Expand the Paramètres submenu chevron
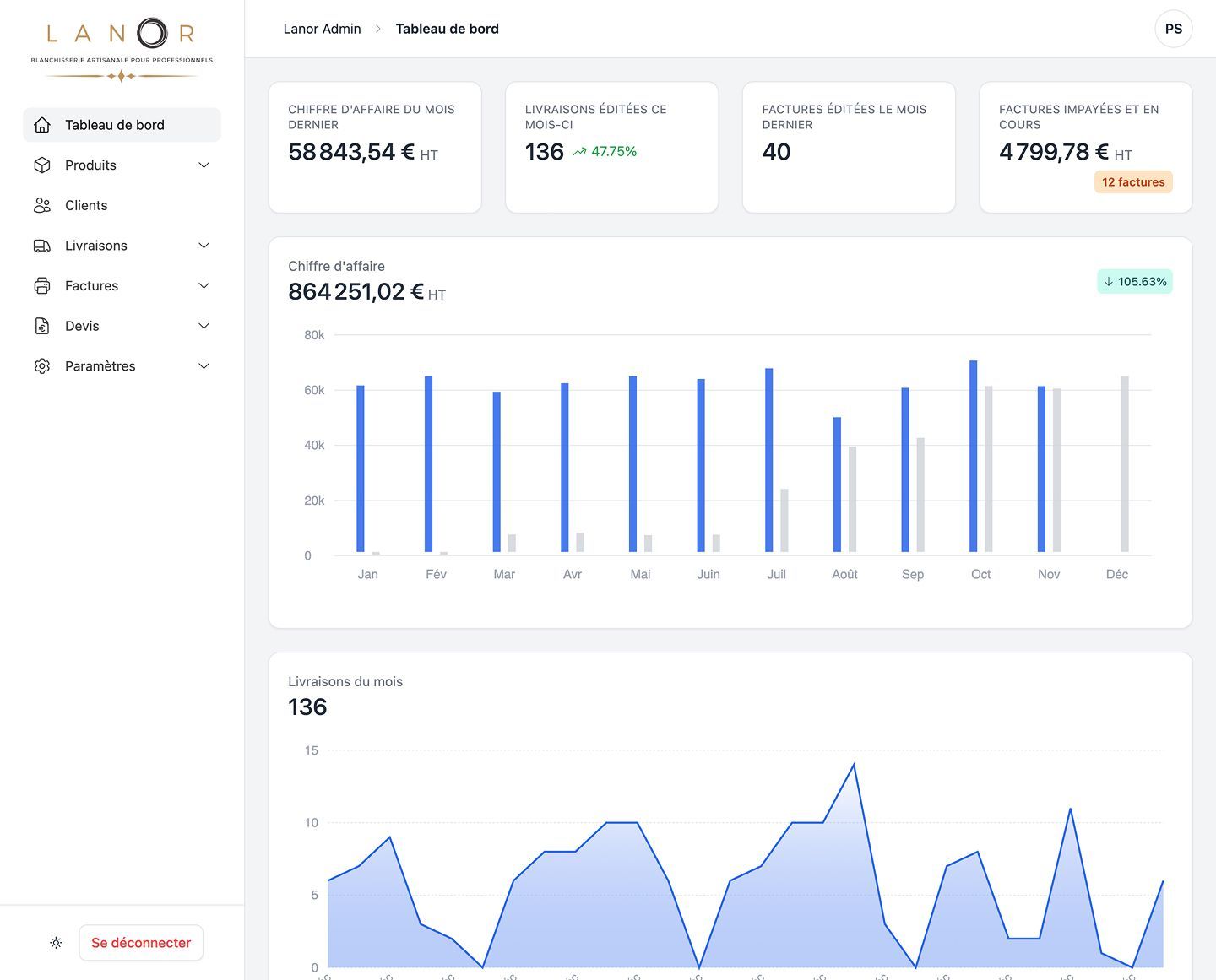 204,366
